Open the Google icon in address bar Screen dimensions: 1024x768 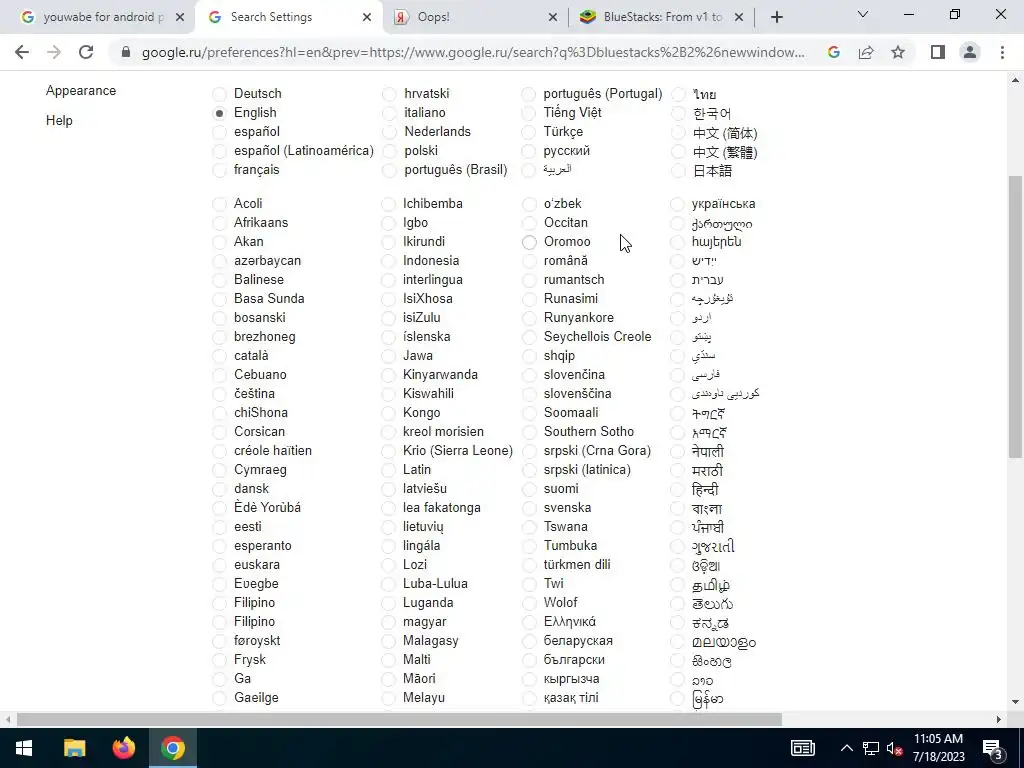pyautogui.click(x=834, y=52)
